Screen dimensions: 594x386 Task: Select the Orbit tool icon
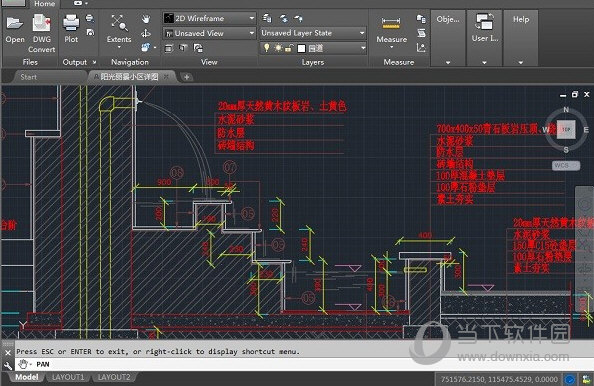tap(146, 33)
